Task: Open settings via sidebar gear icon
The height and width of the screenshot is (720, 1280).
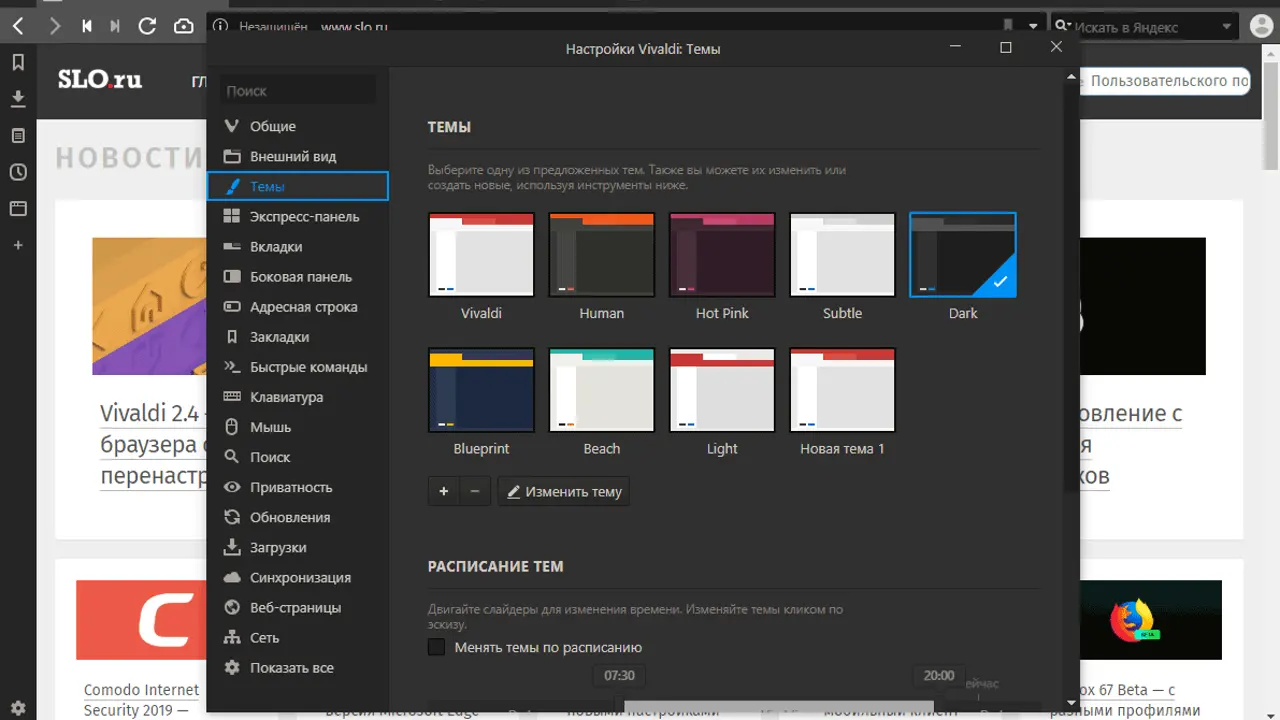Action: [x=18, y=707]
